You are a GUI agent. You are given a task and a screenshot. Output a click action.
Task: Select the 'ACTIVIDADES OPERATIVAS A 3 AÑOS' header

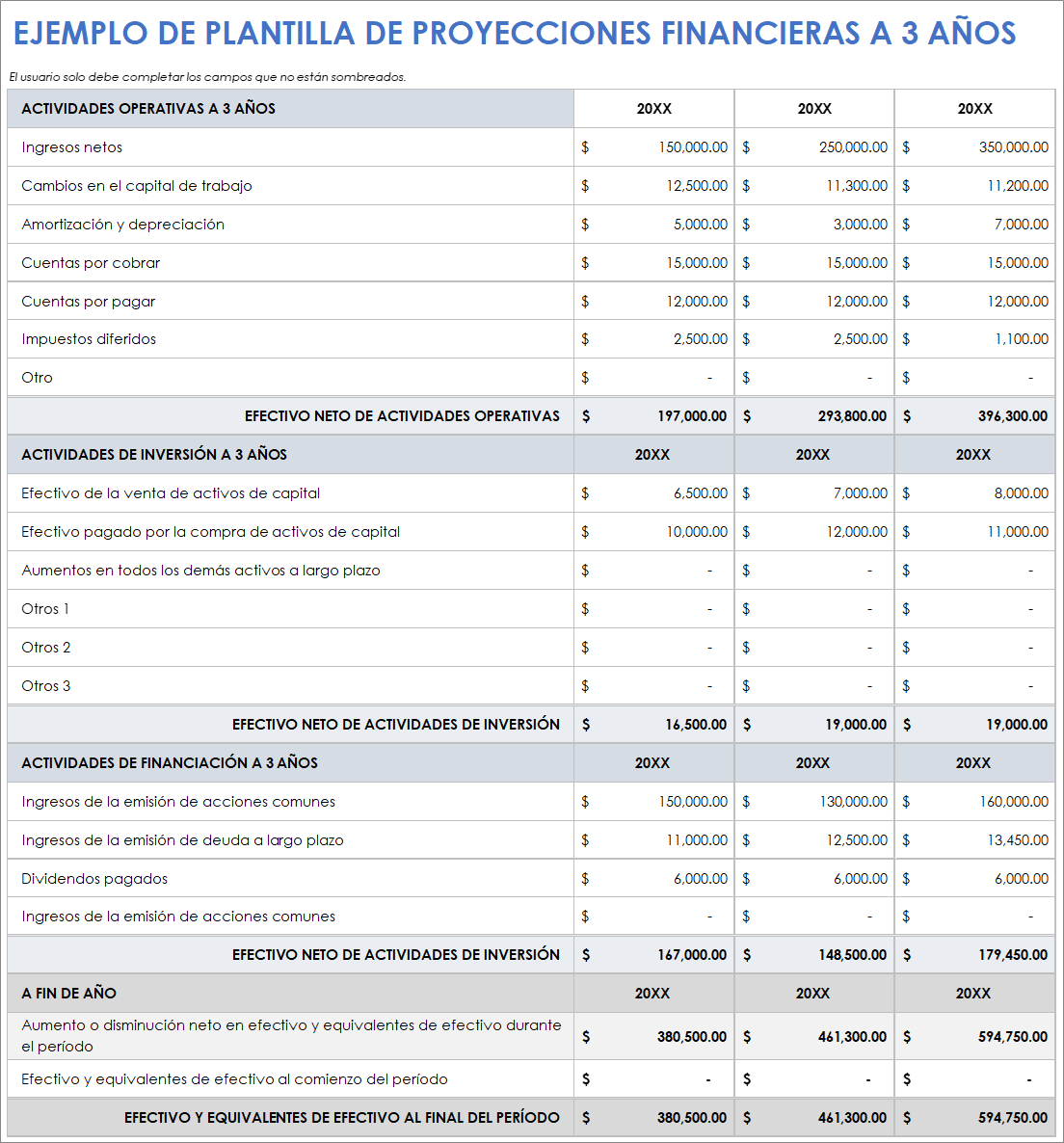pyautogui.click(x=147, y=109)
